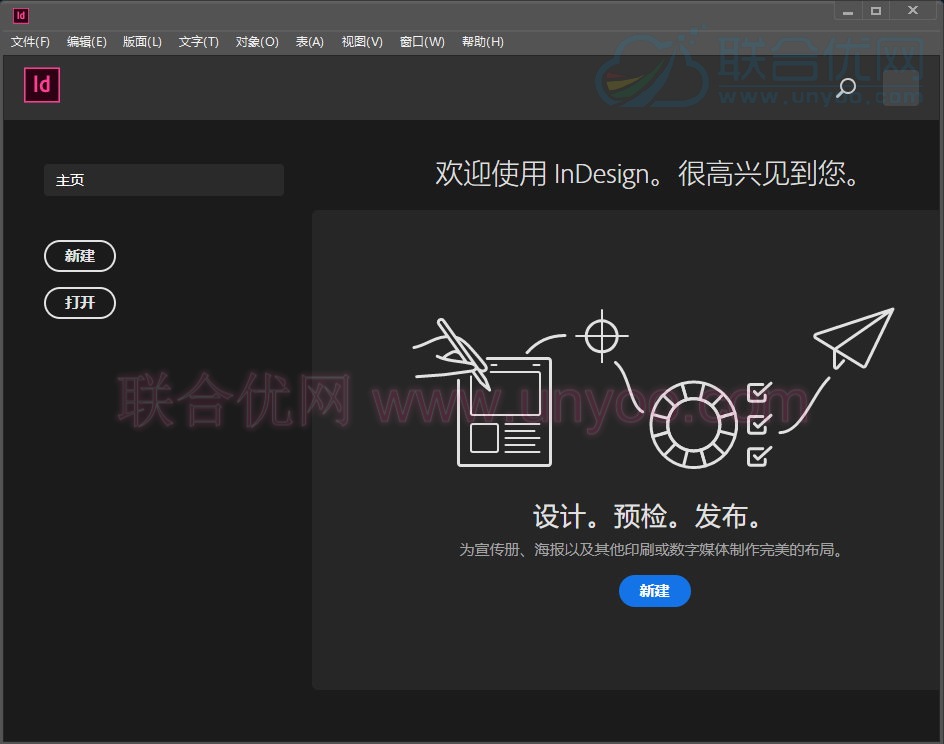
Task: Maximize the InDesign window
Action: 876,11
